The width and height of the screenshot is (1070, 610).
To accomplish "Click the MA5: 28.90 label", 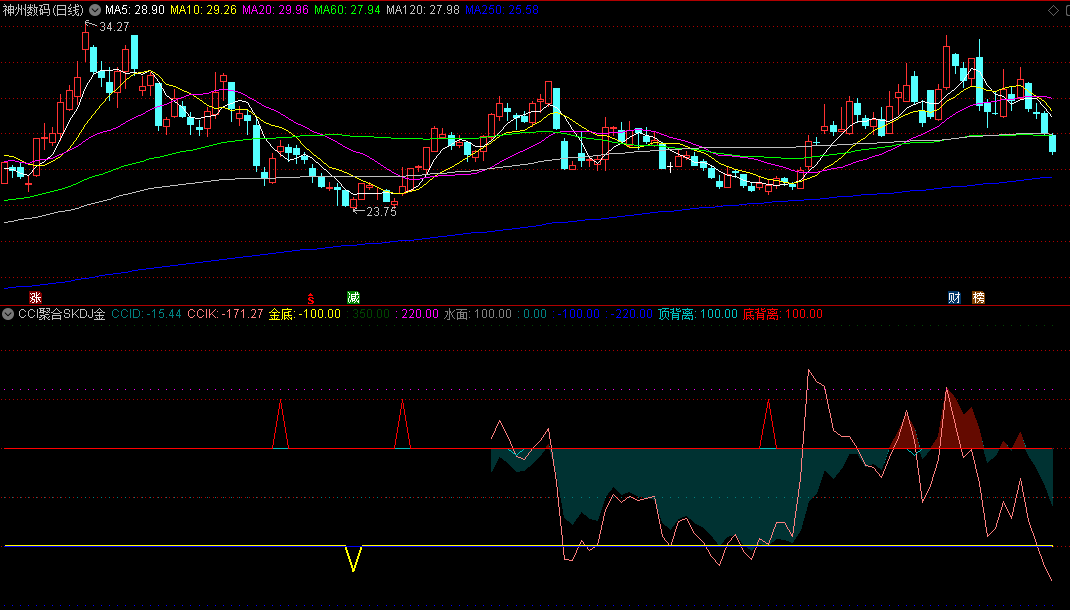I will [135, 10].
